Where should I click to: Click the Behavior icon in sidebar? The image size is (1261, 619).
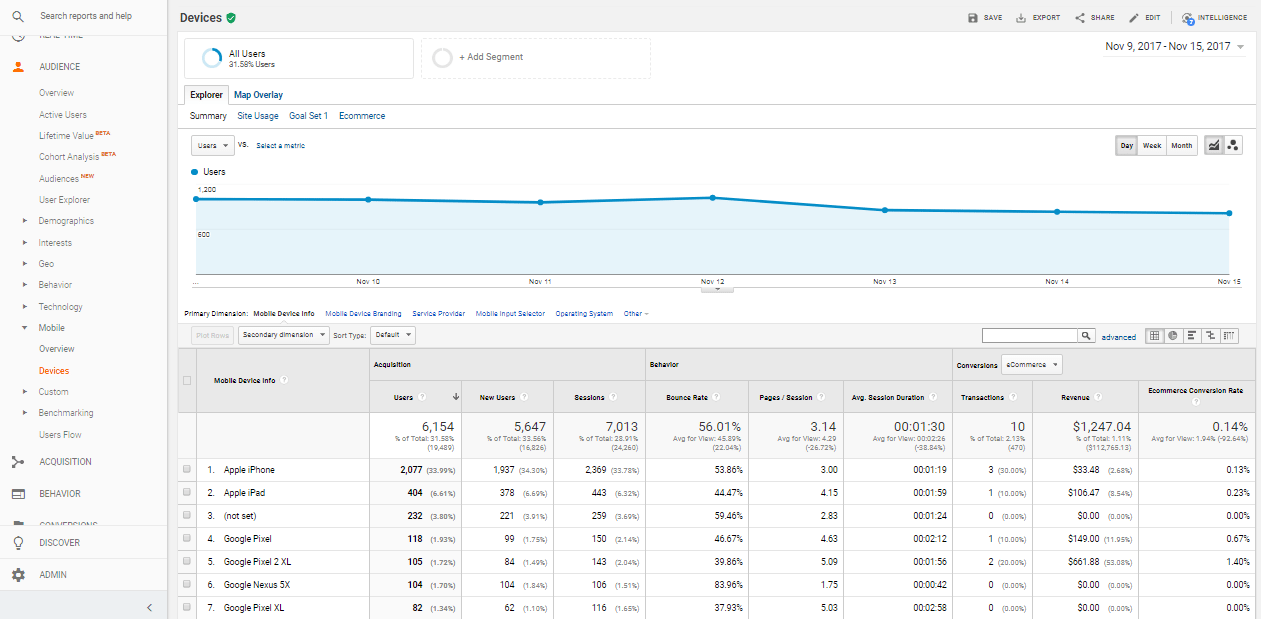tap(18, 494)
